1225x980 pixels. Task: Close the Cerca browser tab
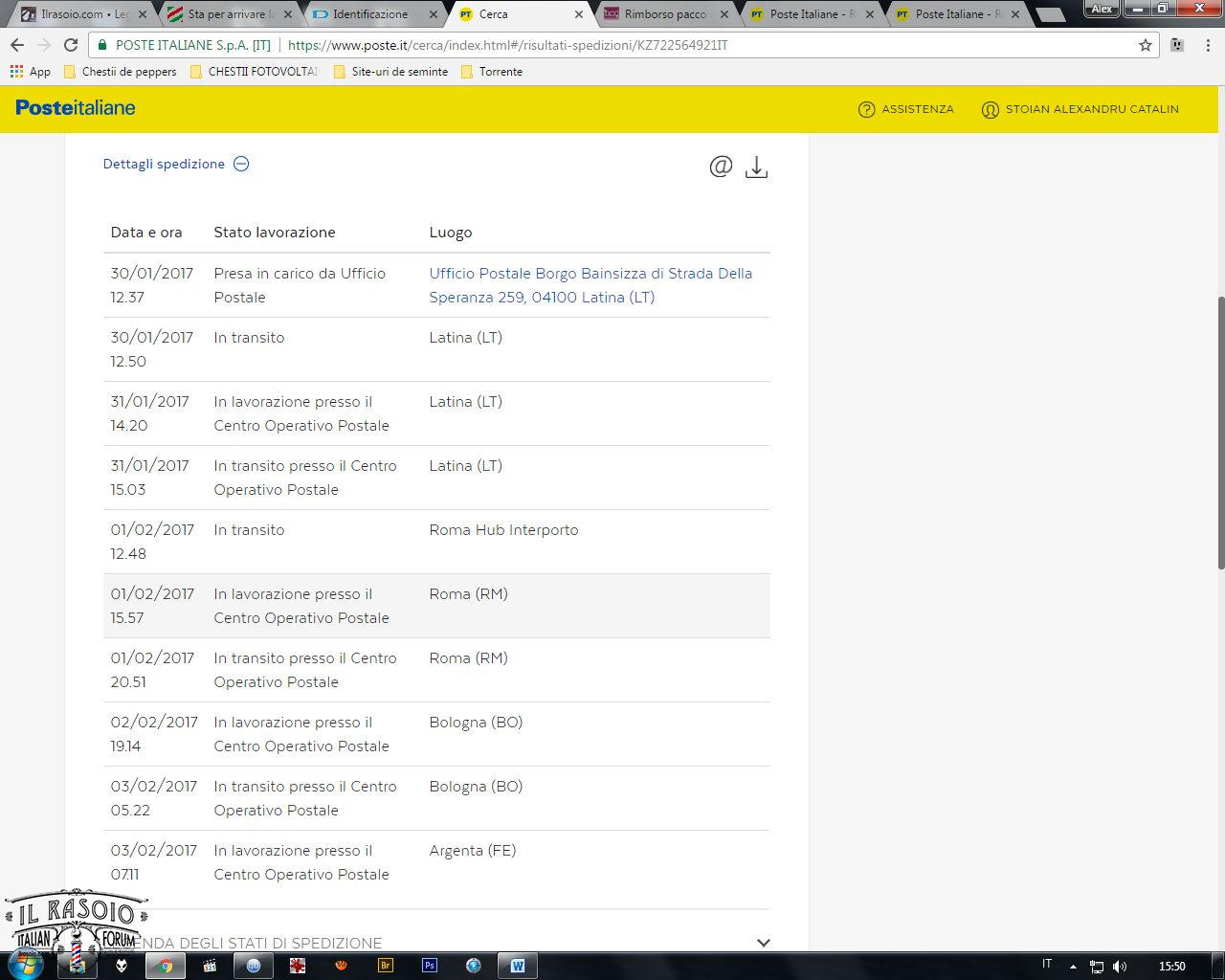578,14
